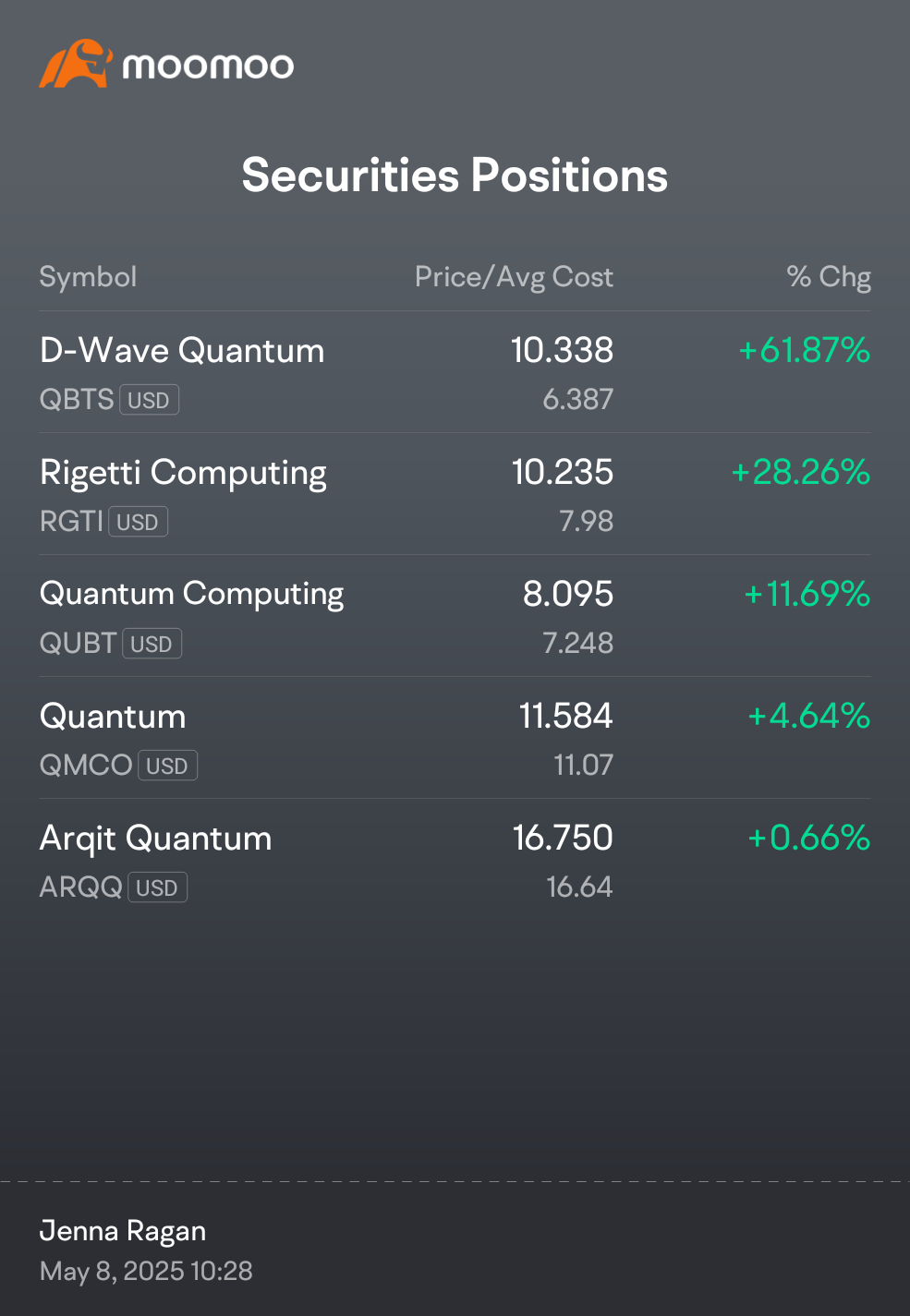Open the D-Wave Quantum position
Image resolution: width=910 pixels, height=1316 pixels.
[455, 372]
